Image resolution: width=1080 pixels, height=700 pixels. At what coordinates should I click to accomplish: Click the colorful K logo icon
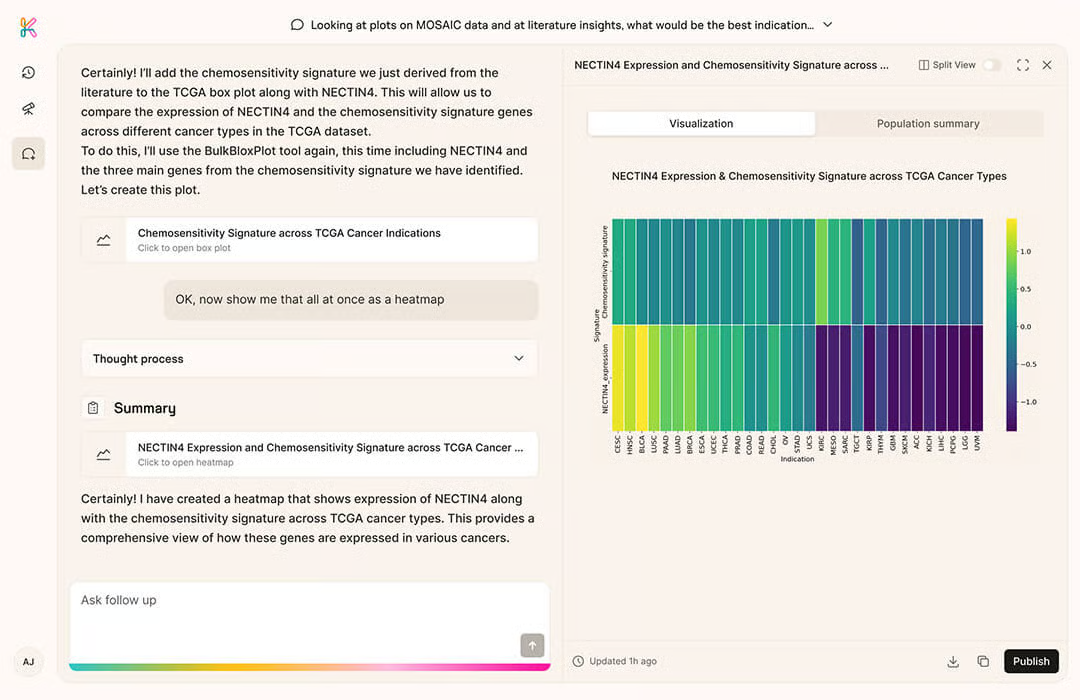28,27
